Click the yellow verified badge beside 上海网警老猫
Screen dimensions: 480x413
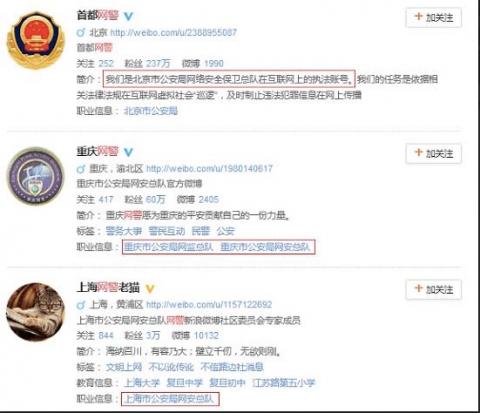point(150,288)
